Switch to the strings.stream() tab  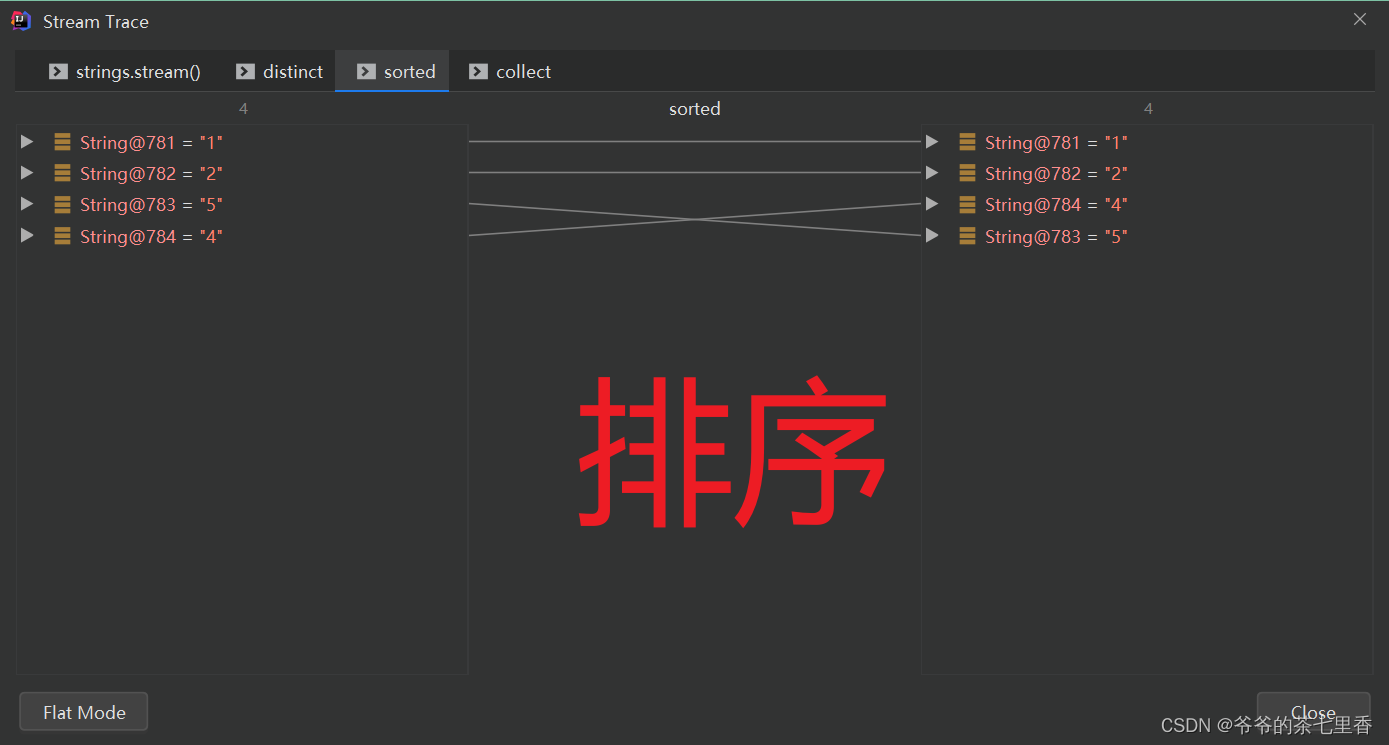(x=125, y=72)
